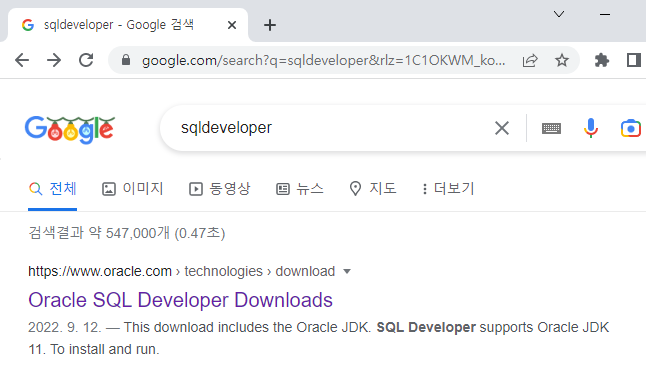Start a voice search with microphone
646x379 pixels.
pyautogui.click(x=591, y=128)
